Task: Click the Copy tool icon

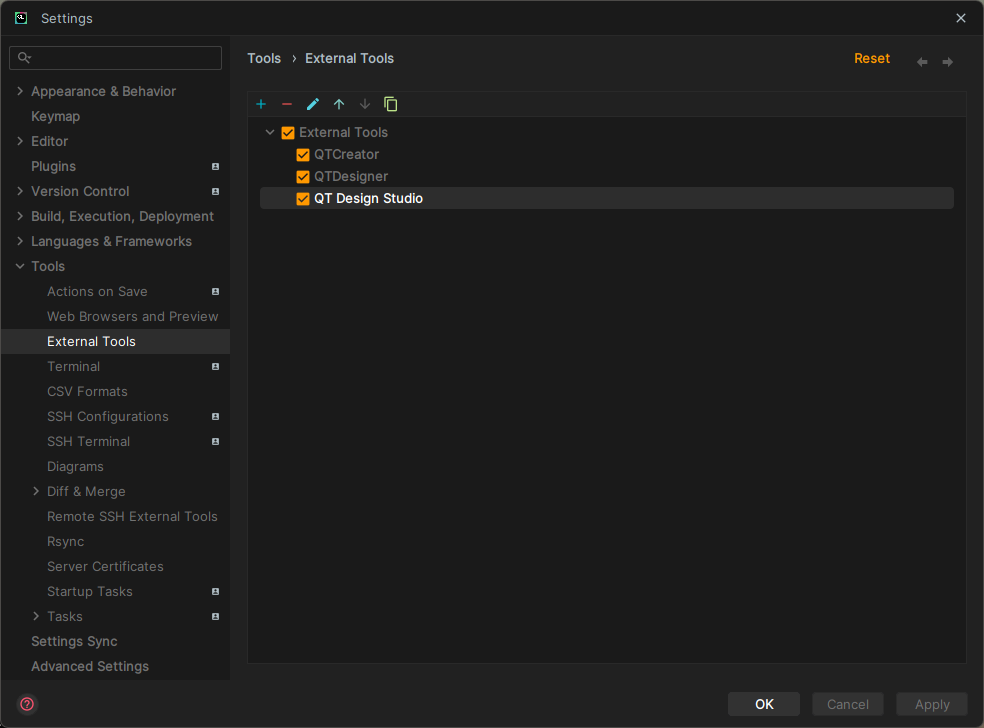Action: pos(391,104)
